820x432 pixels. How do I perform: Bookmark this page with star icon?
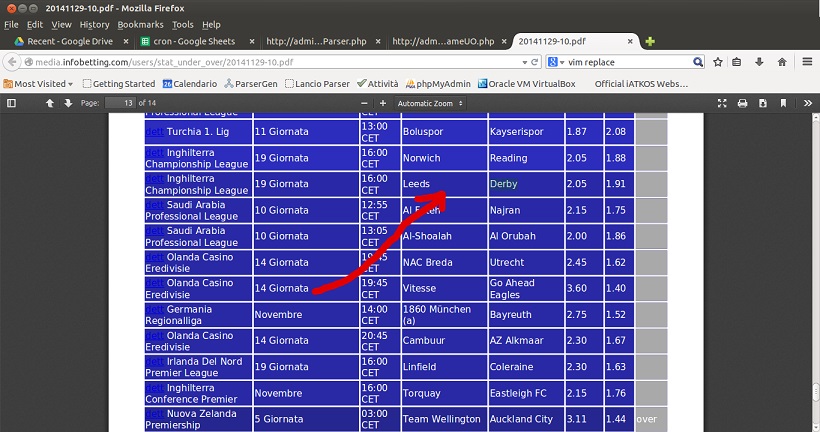click(718, 62)
